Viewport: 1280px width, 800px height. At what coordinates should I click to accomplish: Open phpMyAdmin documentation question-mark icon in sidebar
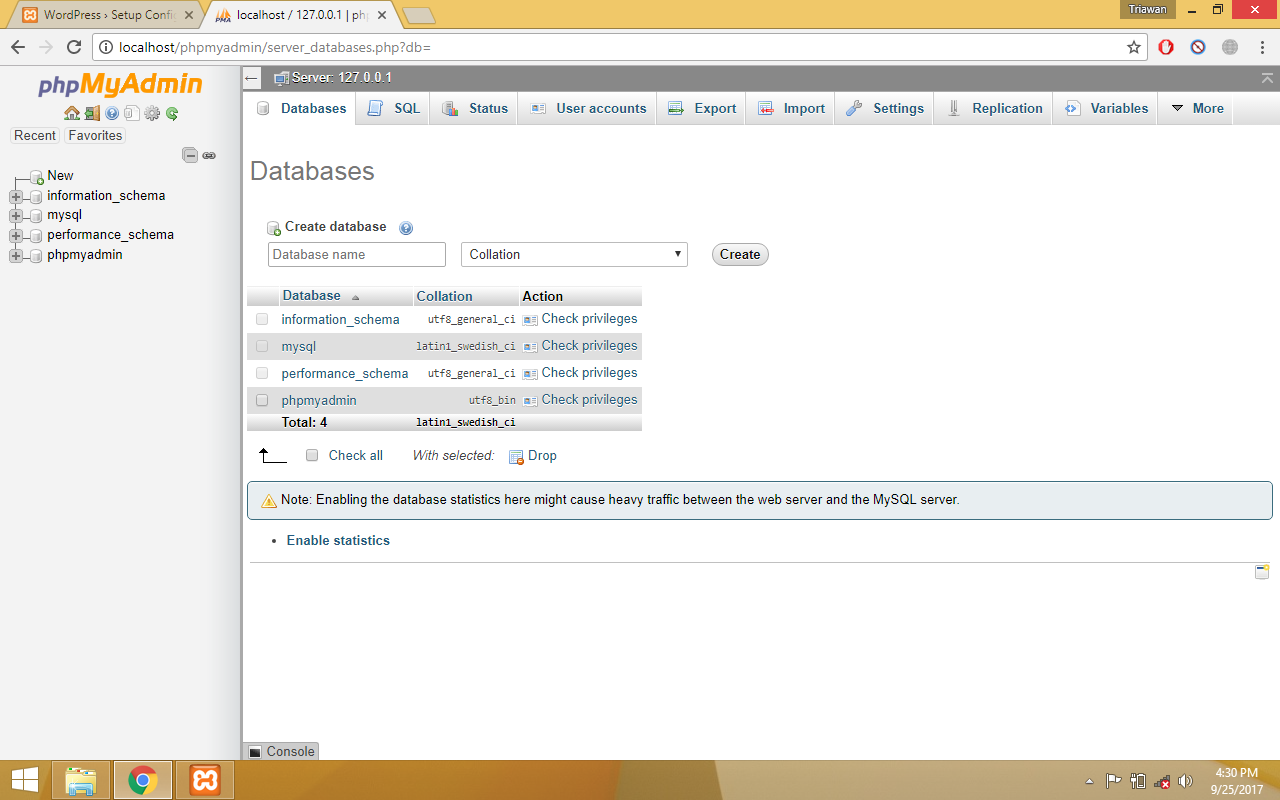[112, 114]
